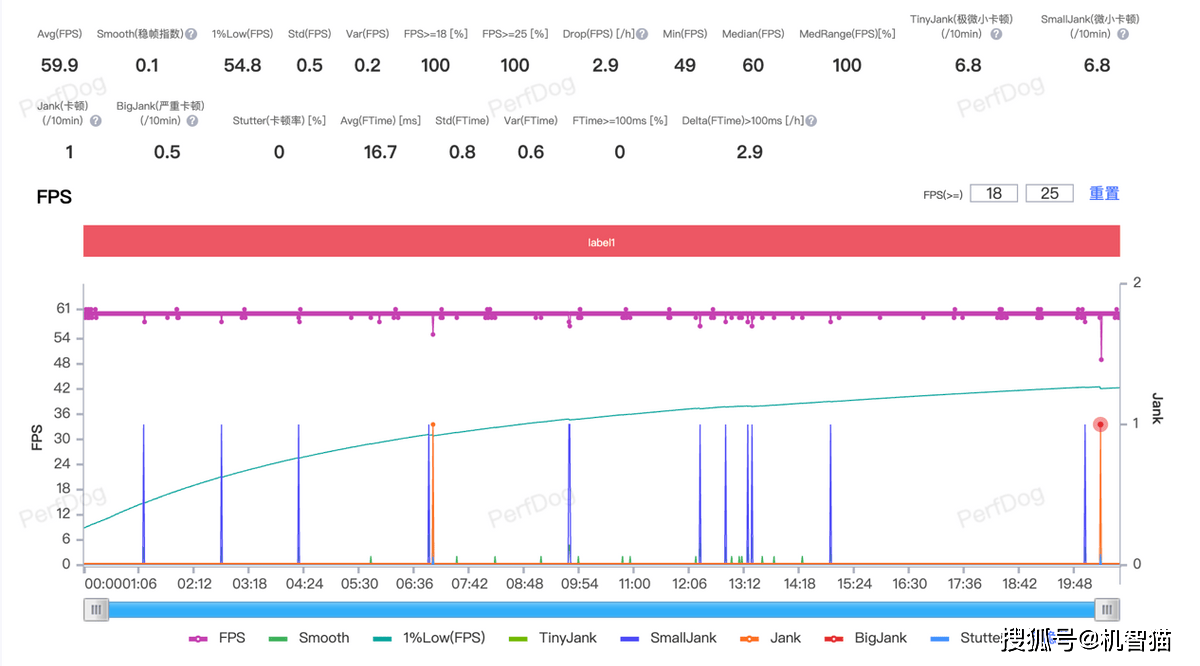Hide BigJank series via legend
This screenshot has height=666, width=1200.
[x=866, y=638]
